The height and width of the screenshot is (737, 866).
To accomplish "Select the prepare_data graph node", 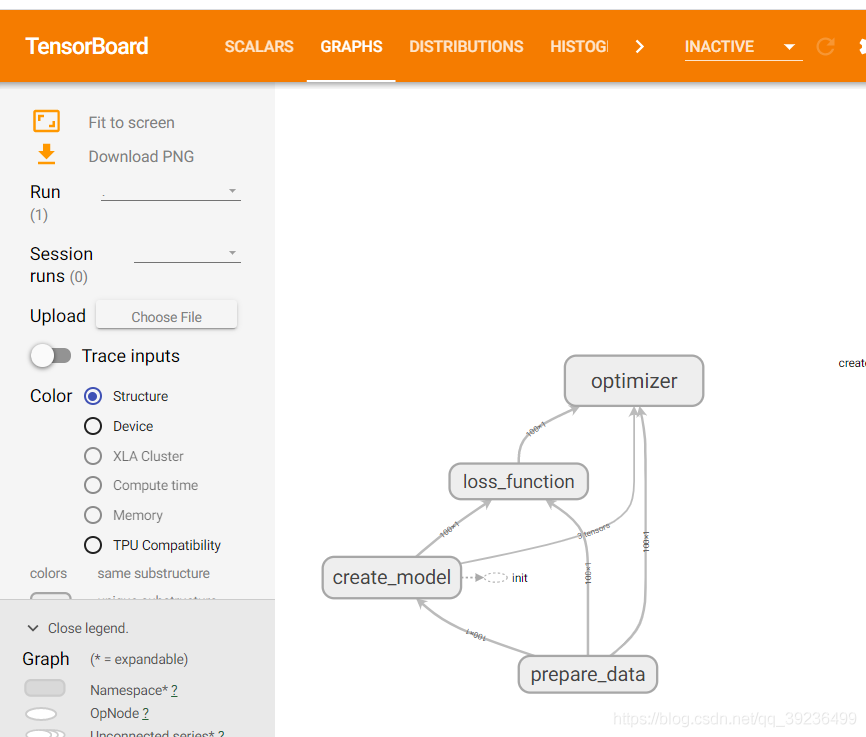I will pos(588,674).
